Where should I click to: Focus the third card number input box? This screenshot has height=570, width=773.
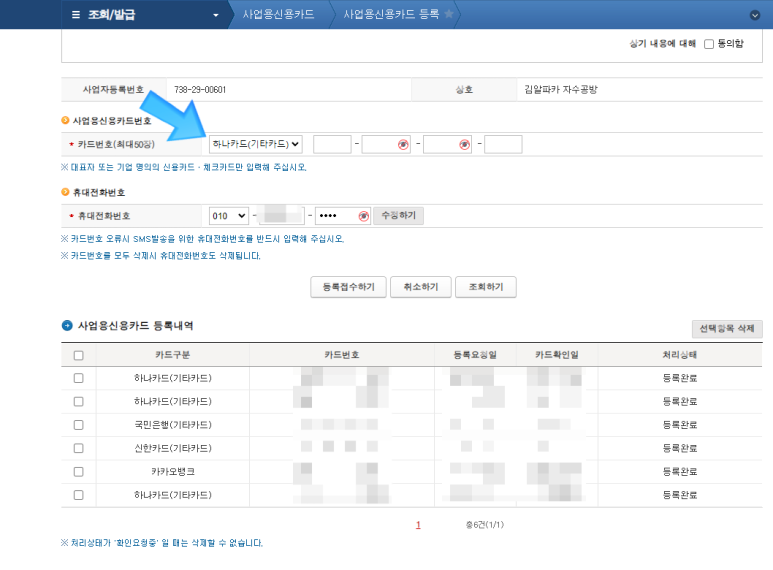point(447,144)
